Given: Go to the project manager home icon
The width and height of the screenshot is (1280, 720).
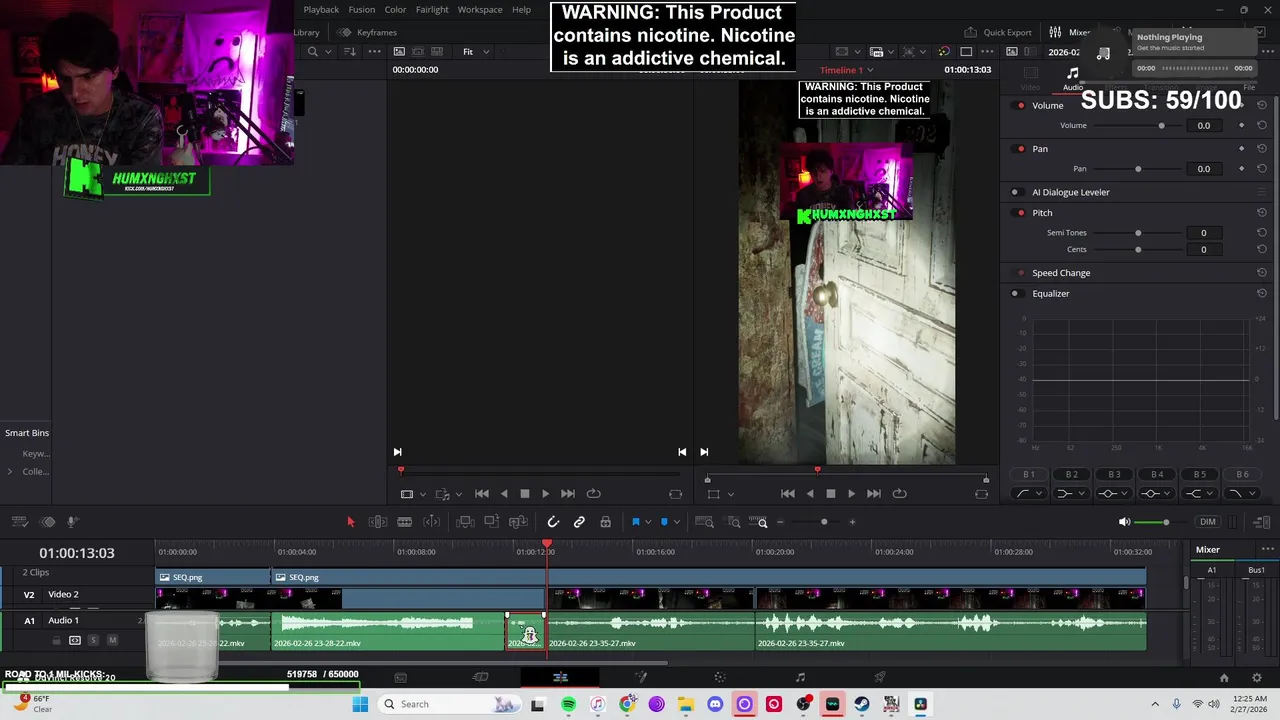Looking at the screenshot, I should pyautogui.click(x=1223, y=677).
